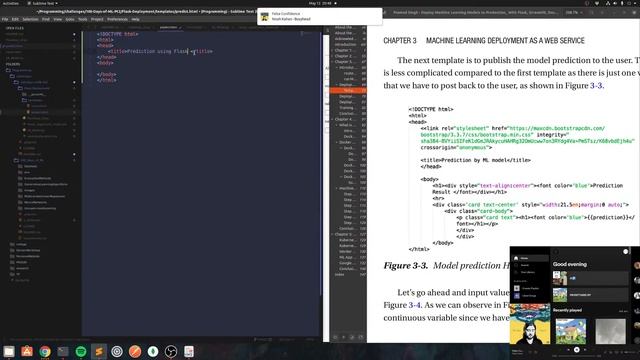The width and height of the screenshot is (640, 360).
Task: Open OBS Studio from the dock
Action: (x=171, y=351)
